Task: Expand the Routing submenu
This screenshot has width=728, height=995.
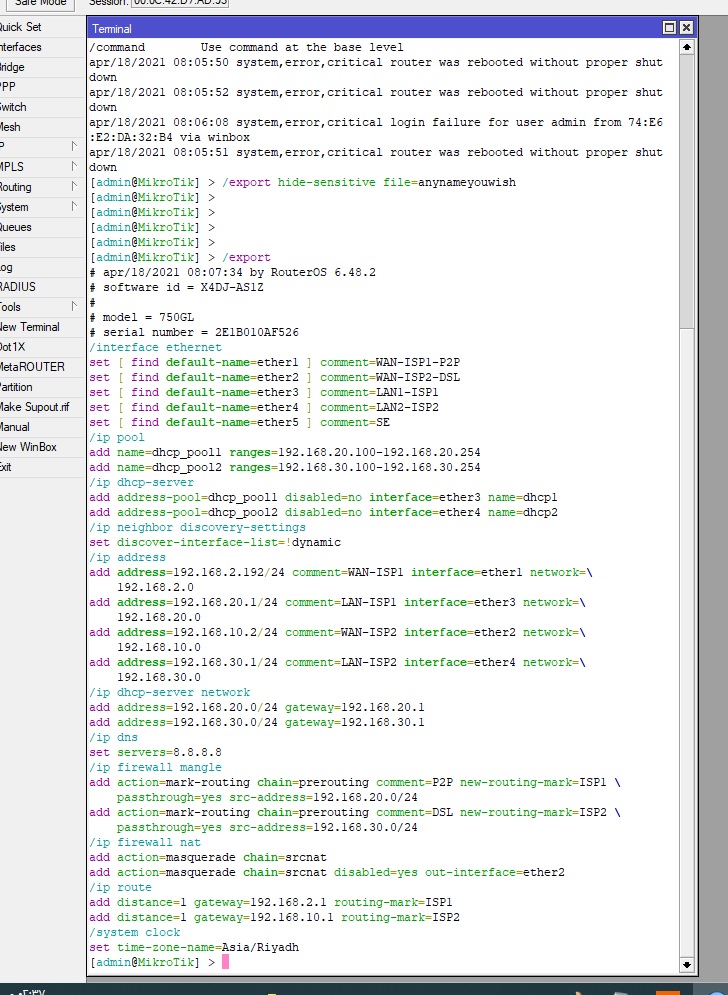Action: (x=74, y=187)
